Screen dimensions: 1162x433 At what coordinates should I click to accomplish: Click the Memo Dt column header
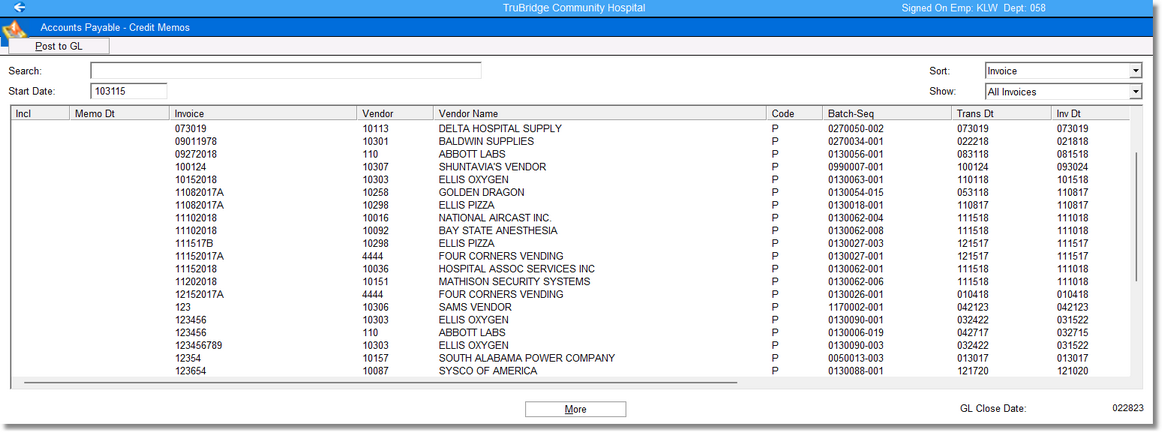click(x=119, y=113)
